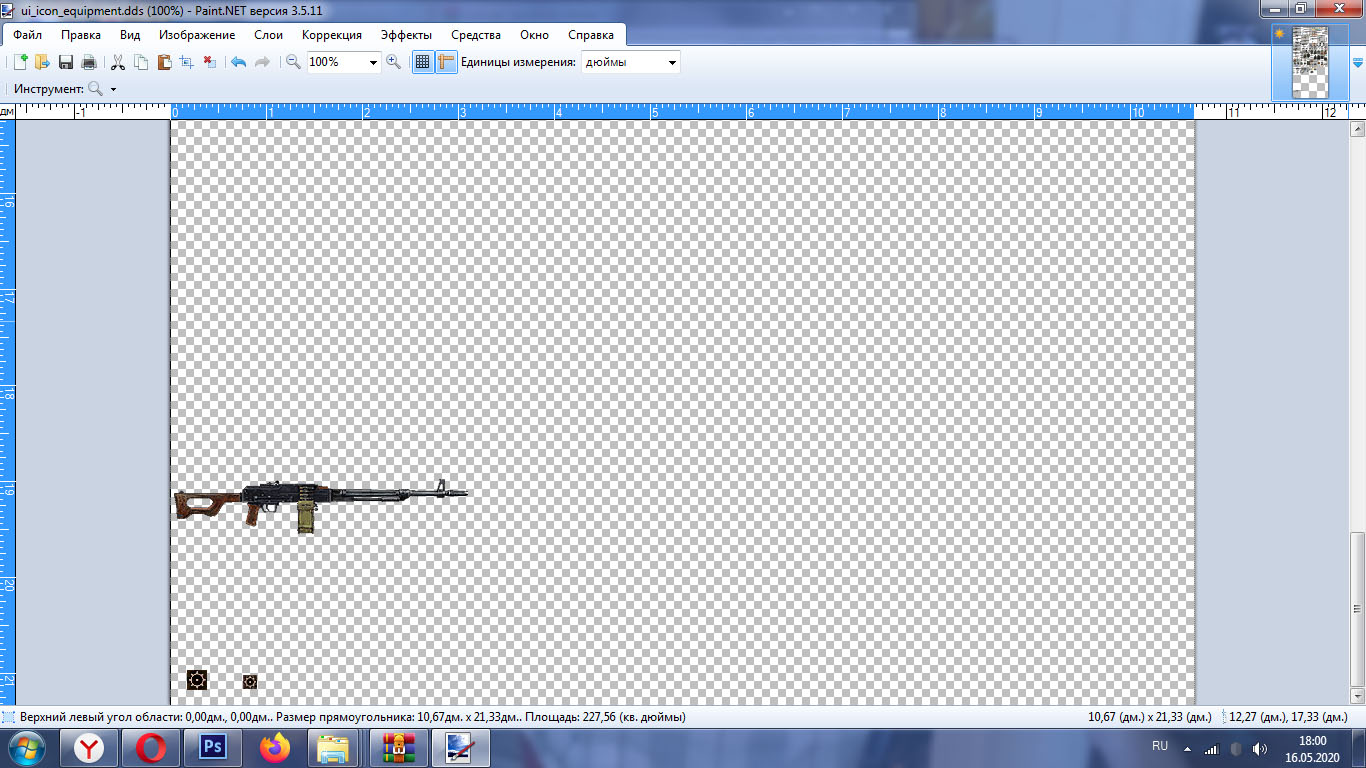This screenshot has height=768, width=1366.
Task: Click the Undo arrow icon
Action: point(238,62)
